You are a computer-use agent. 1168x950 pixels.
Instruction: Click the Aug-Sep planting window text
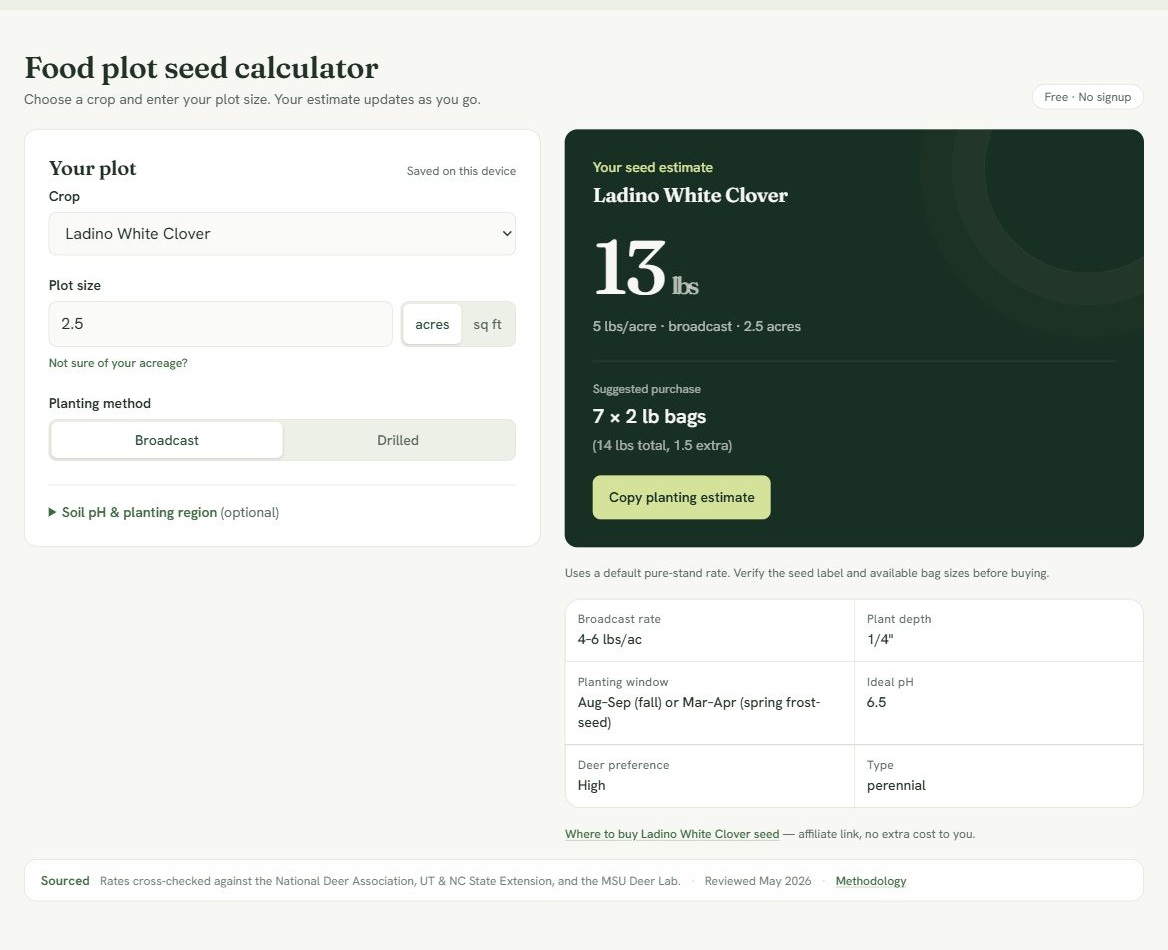(699, 712)
